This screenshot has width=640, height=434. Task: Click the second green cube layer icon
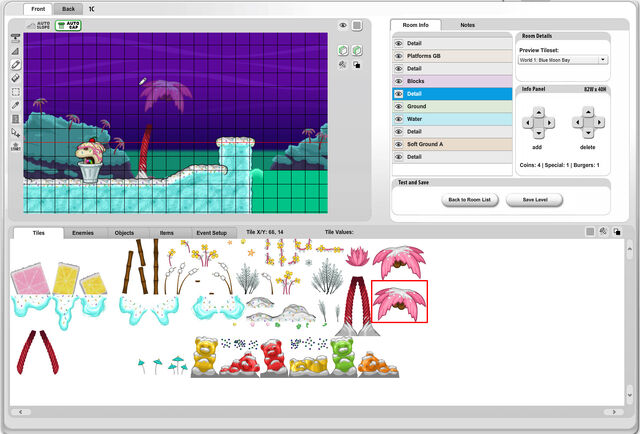pyautogui.click(x=357, y=50)
